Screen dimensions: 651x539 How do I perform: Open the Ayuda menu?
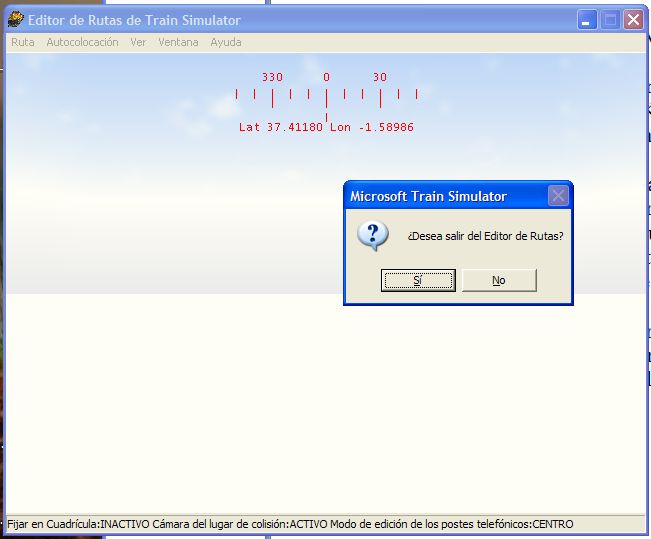tap(226, 42)
